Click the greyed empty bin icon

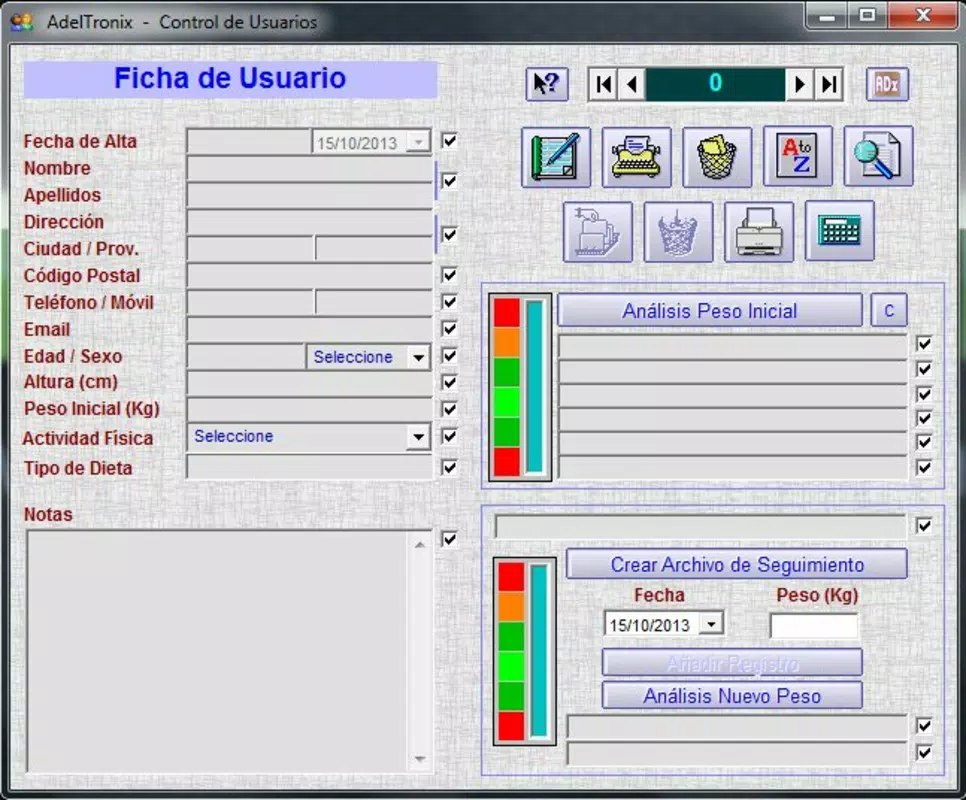678,232
